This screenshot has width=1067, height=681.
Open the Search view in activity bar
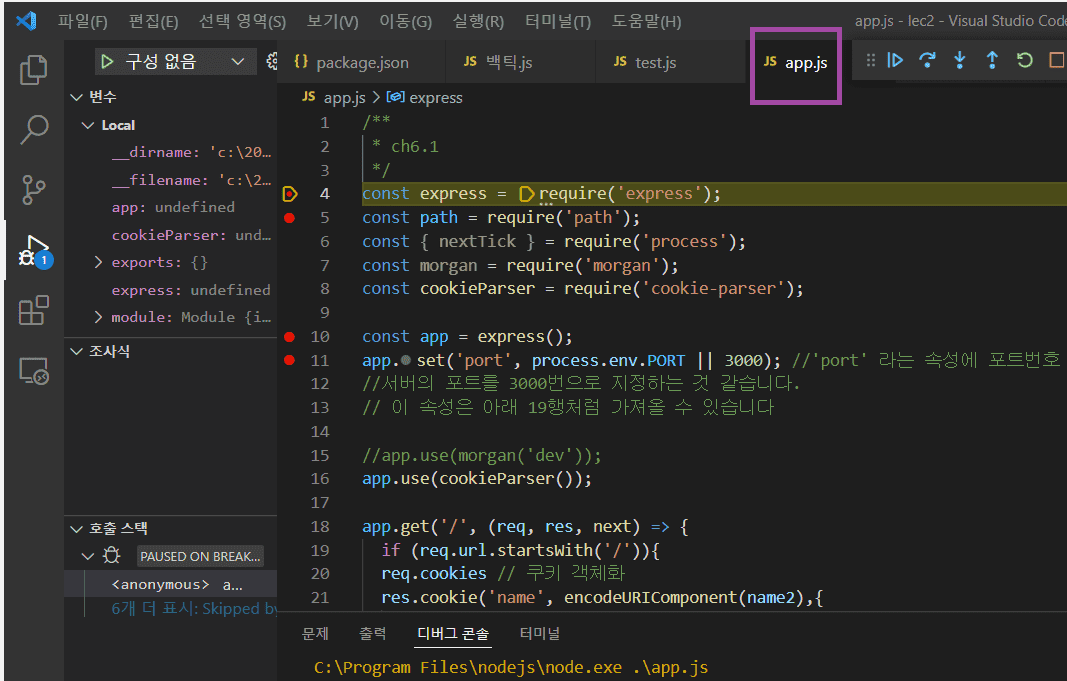tap(34, 129)
